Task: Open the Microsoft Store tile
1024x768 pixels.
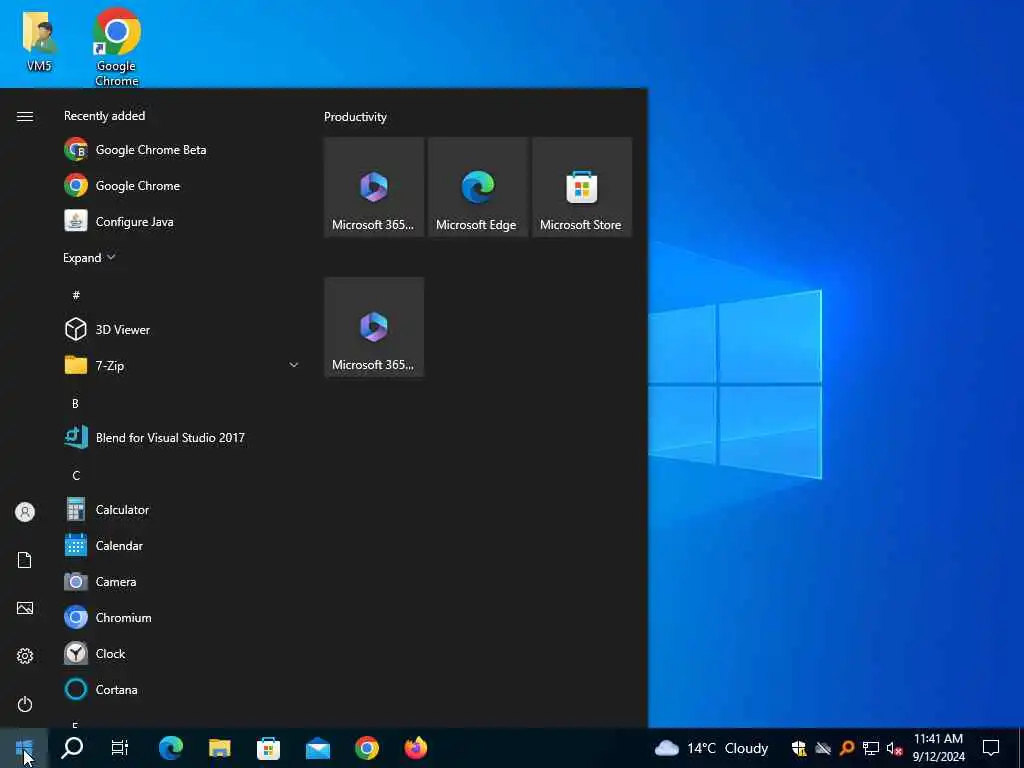Action: tap(582, 187)
